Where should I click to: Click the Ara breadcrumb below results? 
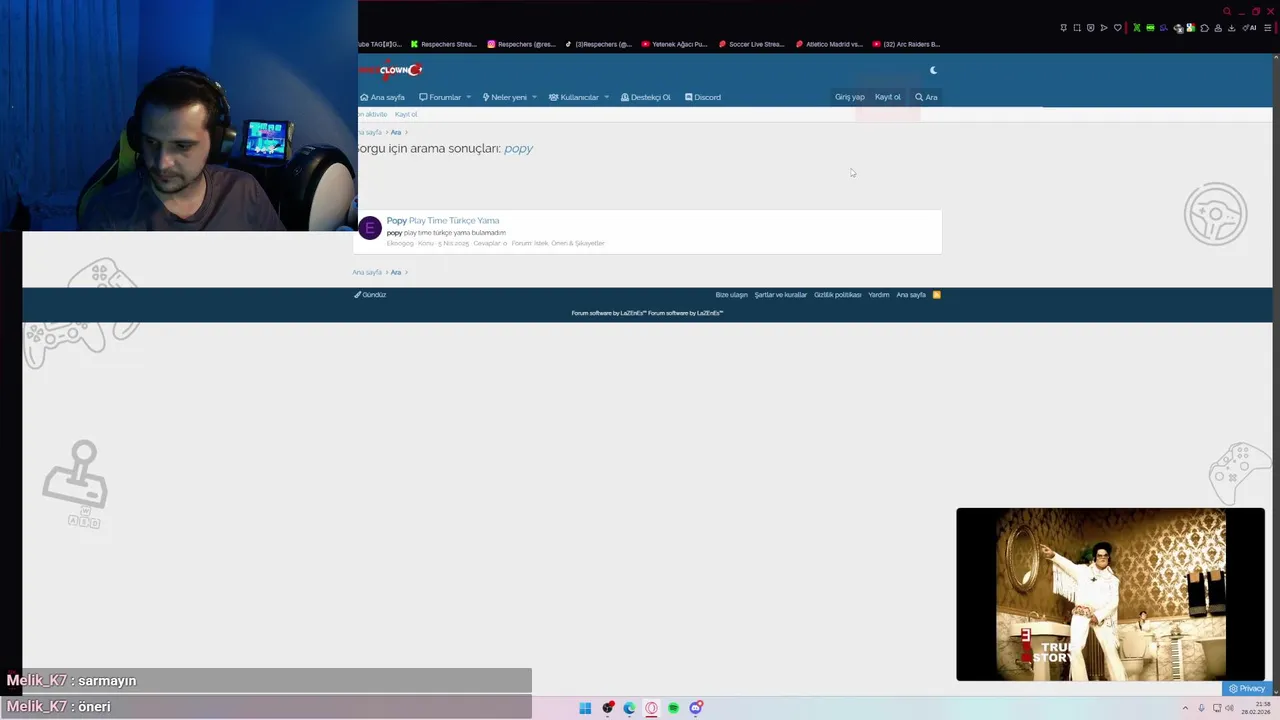tap(396, 272)
